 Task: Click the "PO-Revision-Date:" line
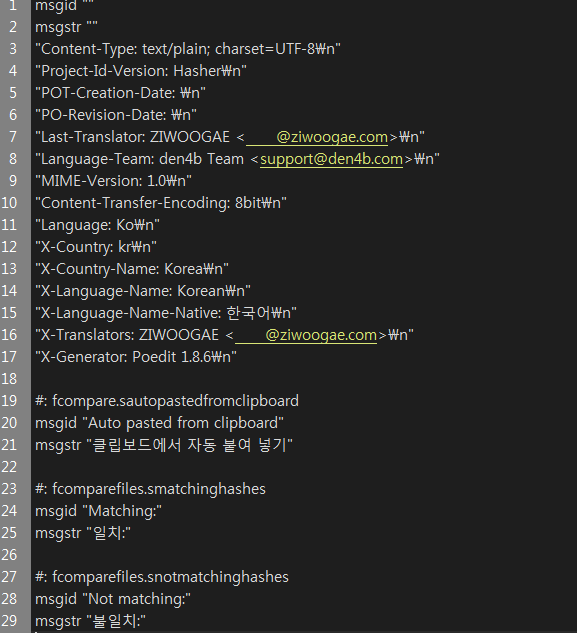tap(116, 115)
